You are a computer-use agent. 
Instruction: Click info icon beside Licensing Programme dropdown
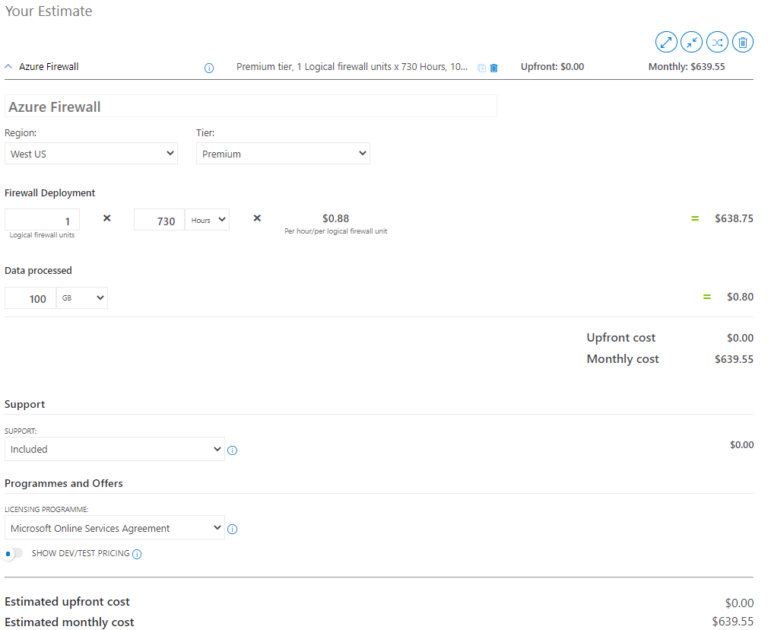233,529
